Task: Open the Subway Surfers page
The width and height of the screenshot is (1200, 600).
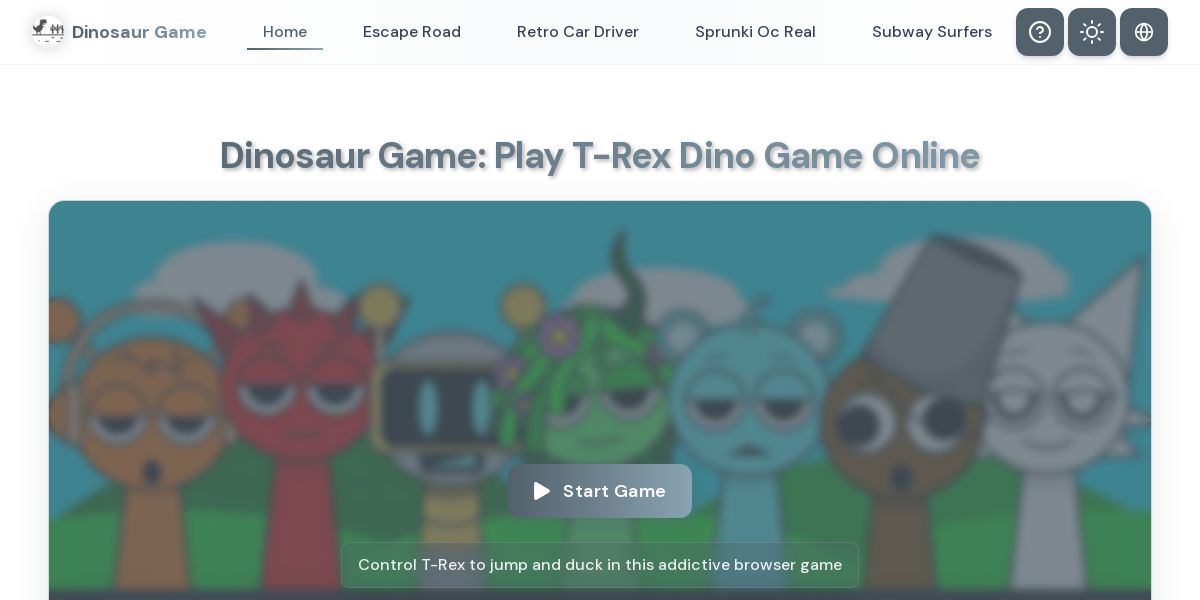Action: 932,32
